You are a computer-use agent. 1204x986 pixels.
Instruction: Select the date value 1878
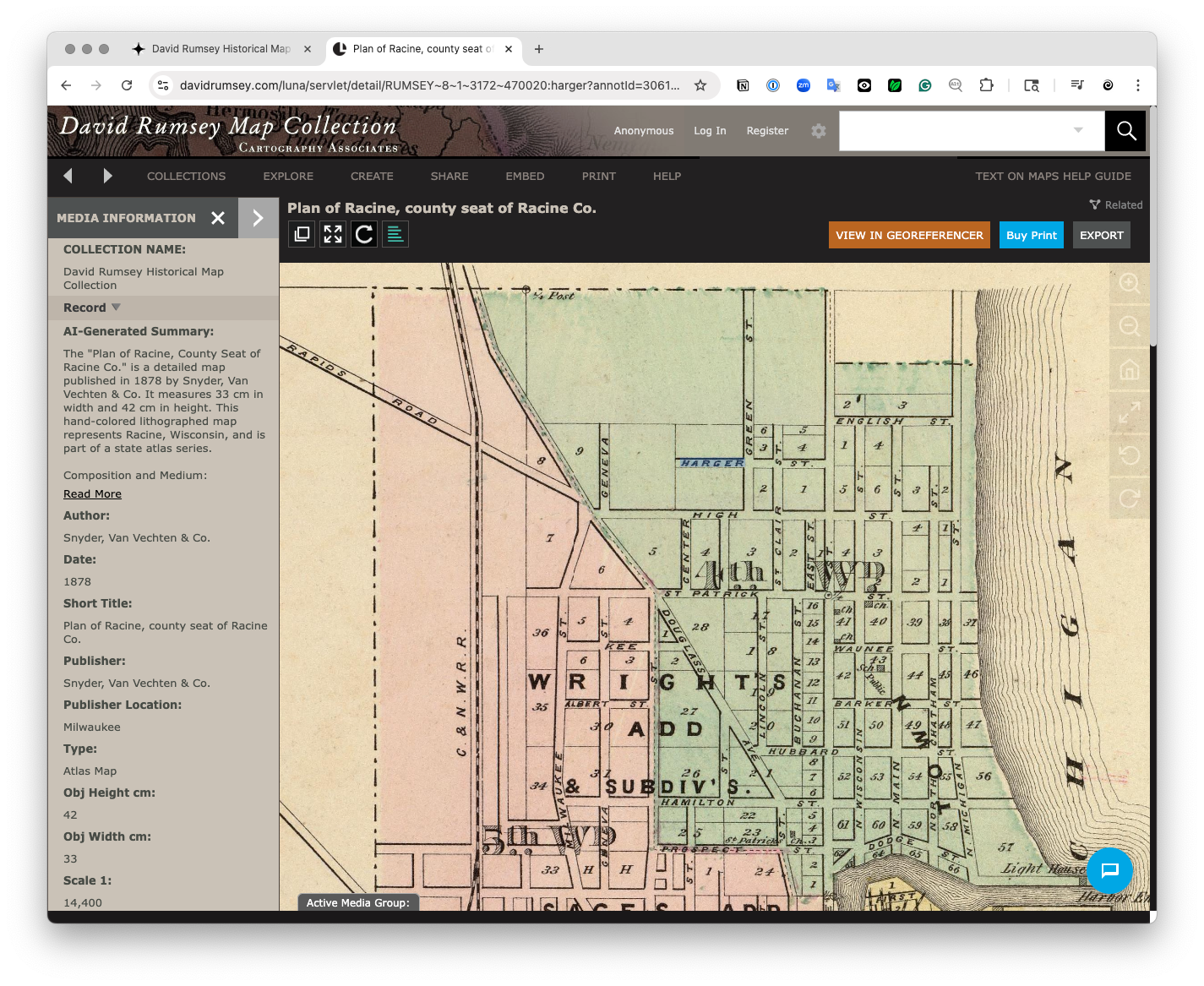pos(77,582)
